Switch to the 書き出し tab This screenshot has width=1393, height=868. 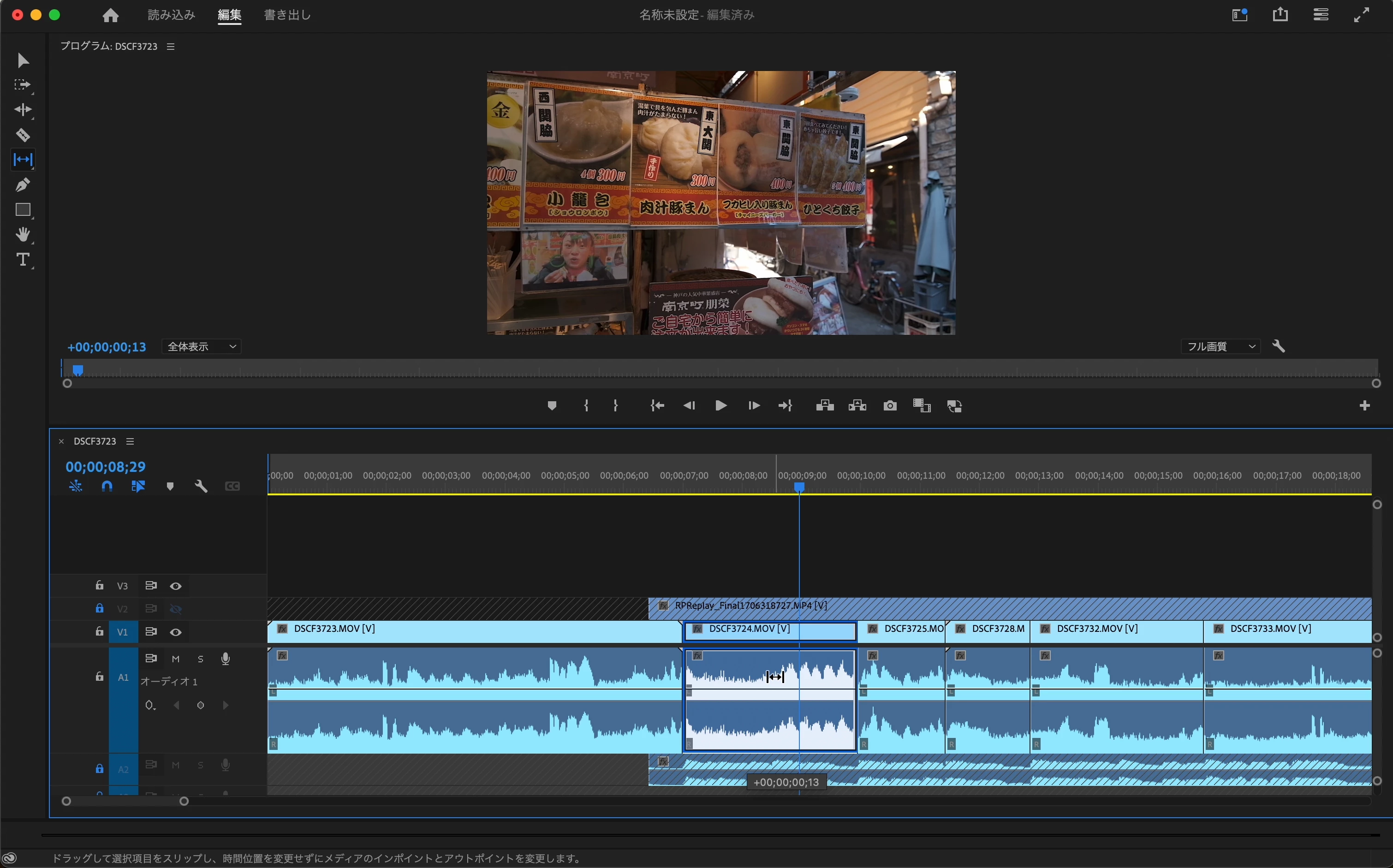(x=287, y=15)
